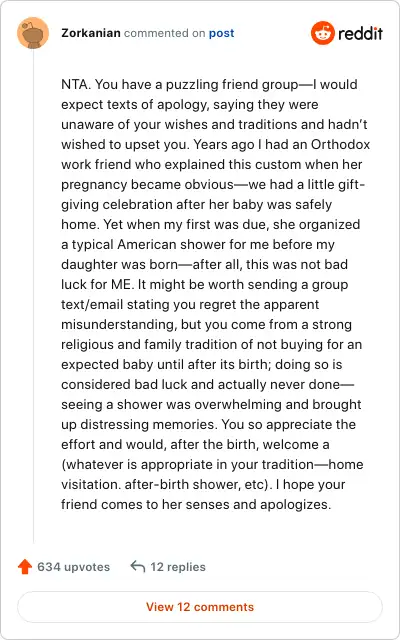Upvote the comment with the orange arrow

(x=25, y=567)
